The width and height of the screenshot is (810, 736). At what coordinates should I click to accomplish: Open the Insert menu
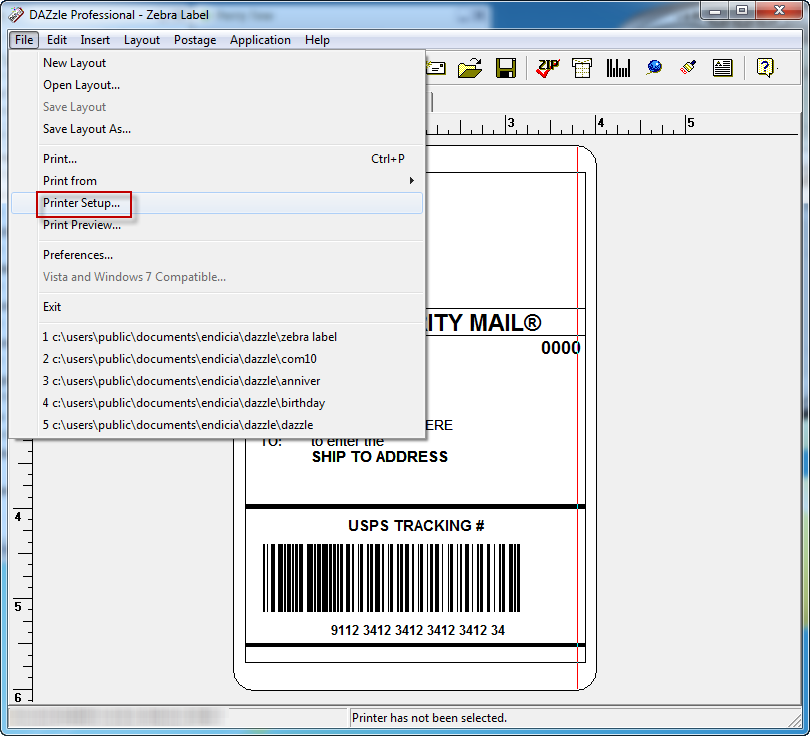point(95,40)
